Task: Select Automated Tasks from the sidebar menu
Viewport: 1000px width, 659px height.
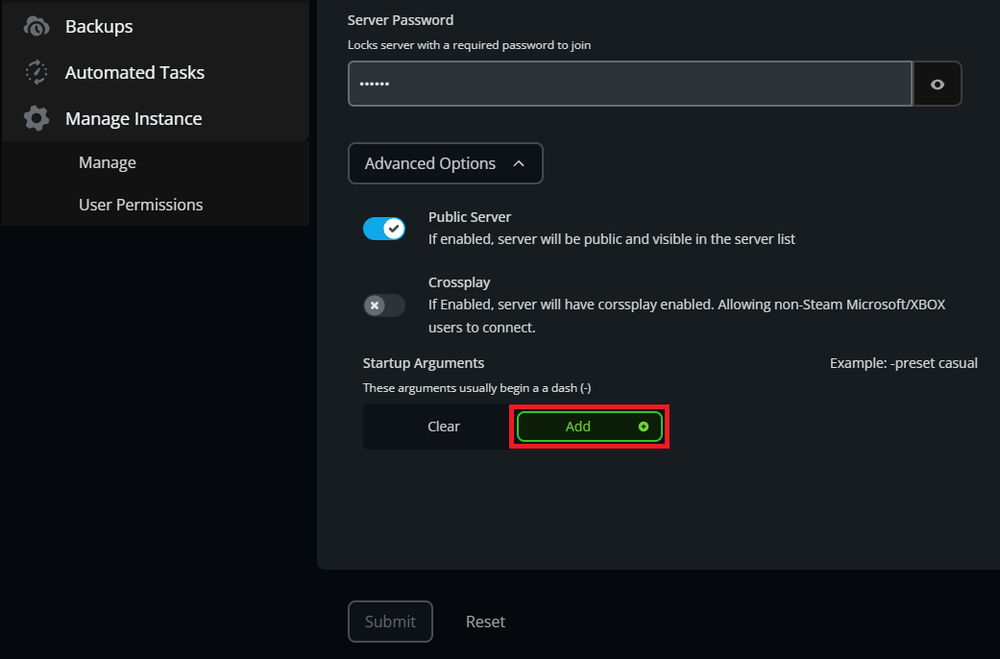Action: pyautogui.click(x=134, y=72)
